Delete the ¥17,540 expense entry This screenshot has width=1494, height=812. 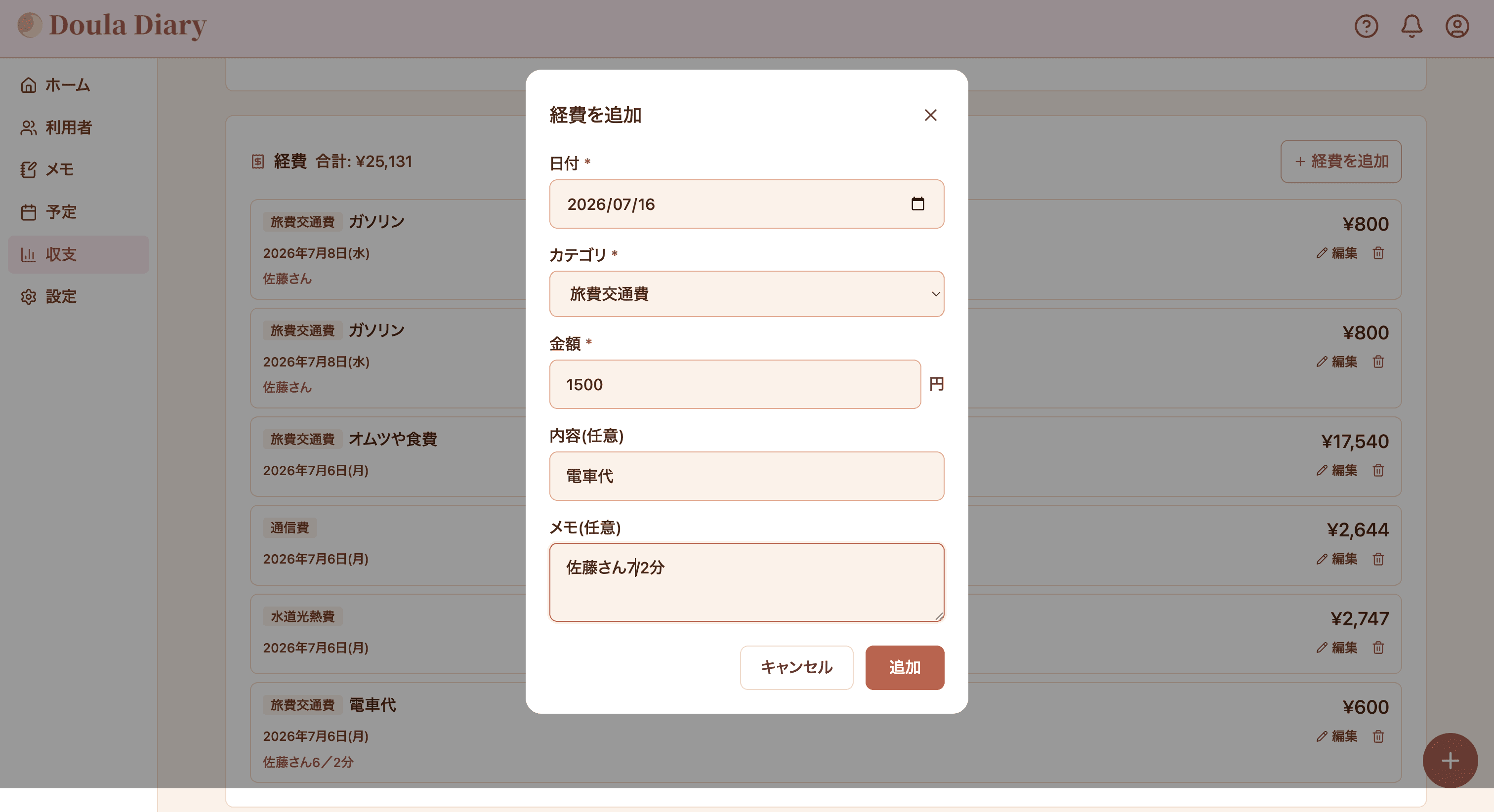[1378, 470]
